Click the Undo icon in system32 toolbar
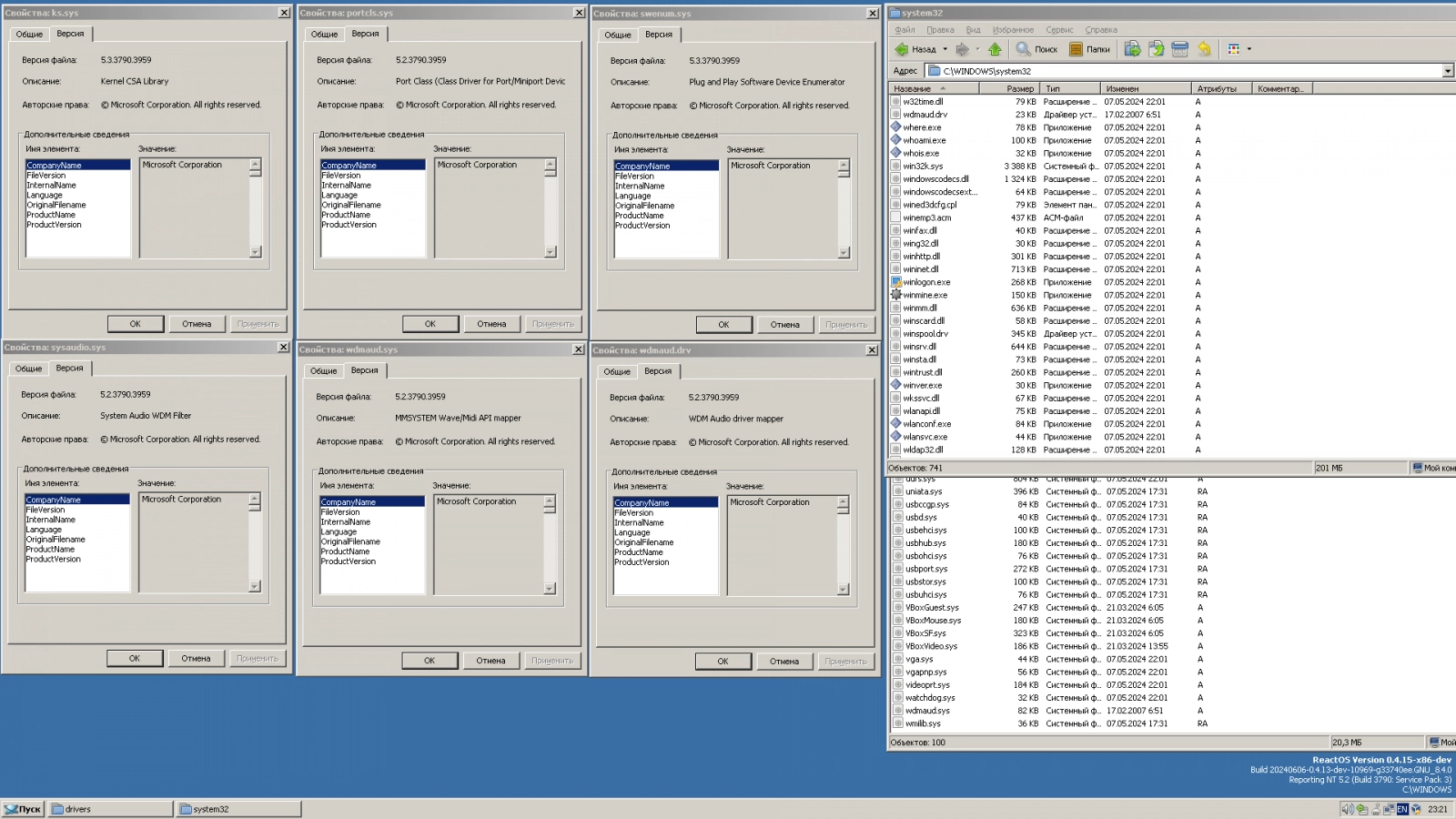 pos(1204,49)
